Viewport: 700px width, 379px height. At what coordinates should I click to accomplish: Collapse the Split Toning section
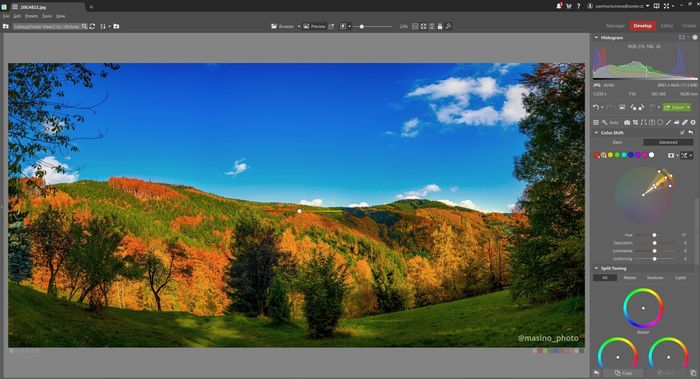click(x=596, y=268)
